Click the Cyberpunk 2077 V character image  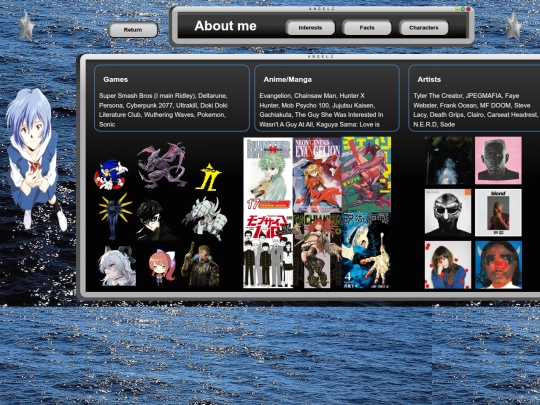[x=200, y=264]
